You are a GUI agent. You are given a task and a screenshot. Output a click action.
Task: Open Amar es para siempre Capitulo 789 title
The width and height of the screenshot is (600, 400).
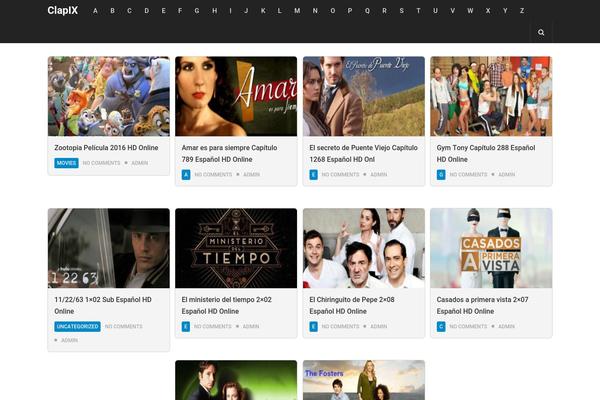(x=229, y=153)
